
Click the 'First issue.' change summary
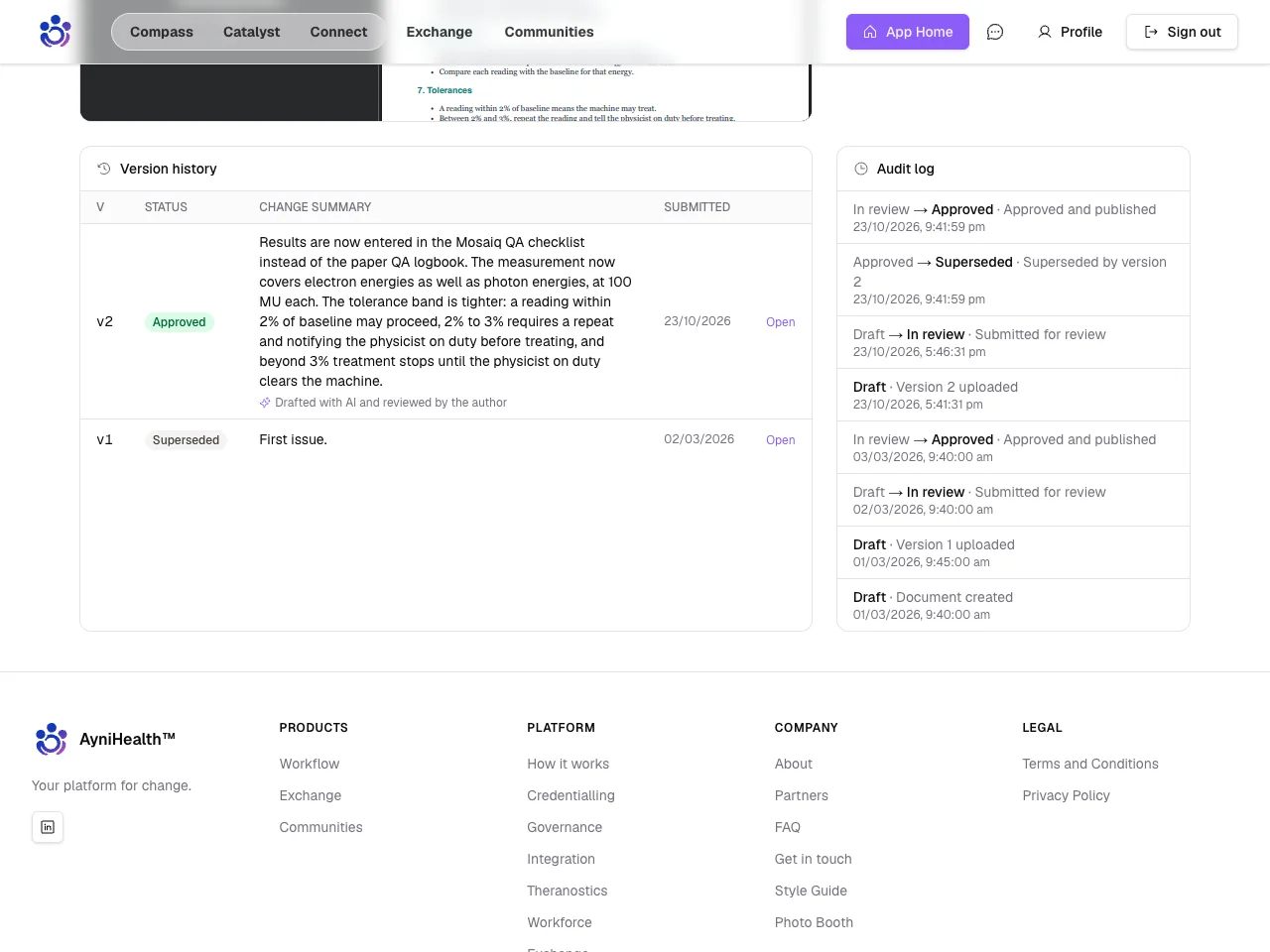(293, 439)
